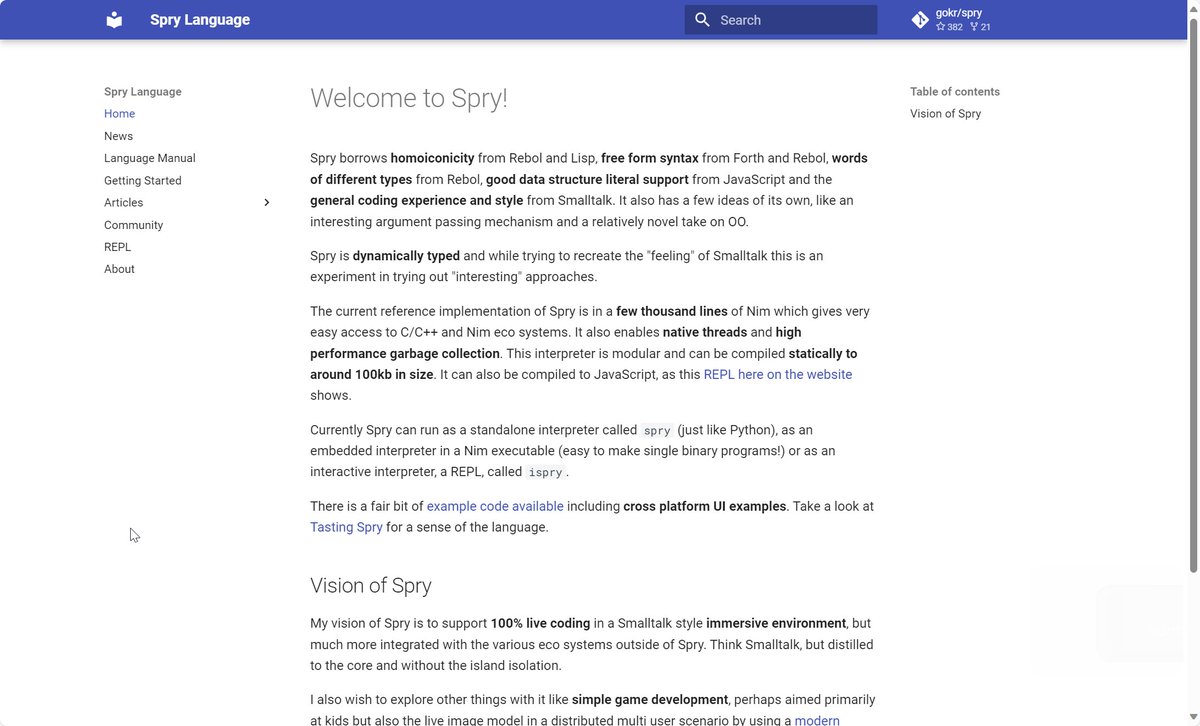The image size is (1200, 726).
Task: Go to Language Manual in sidebar
Action: click(x=150, y=158)
